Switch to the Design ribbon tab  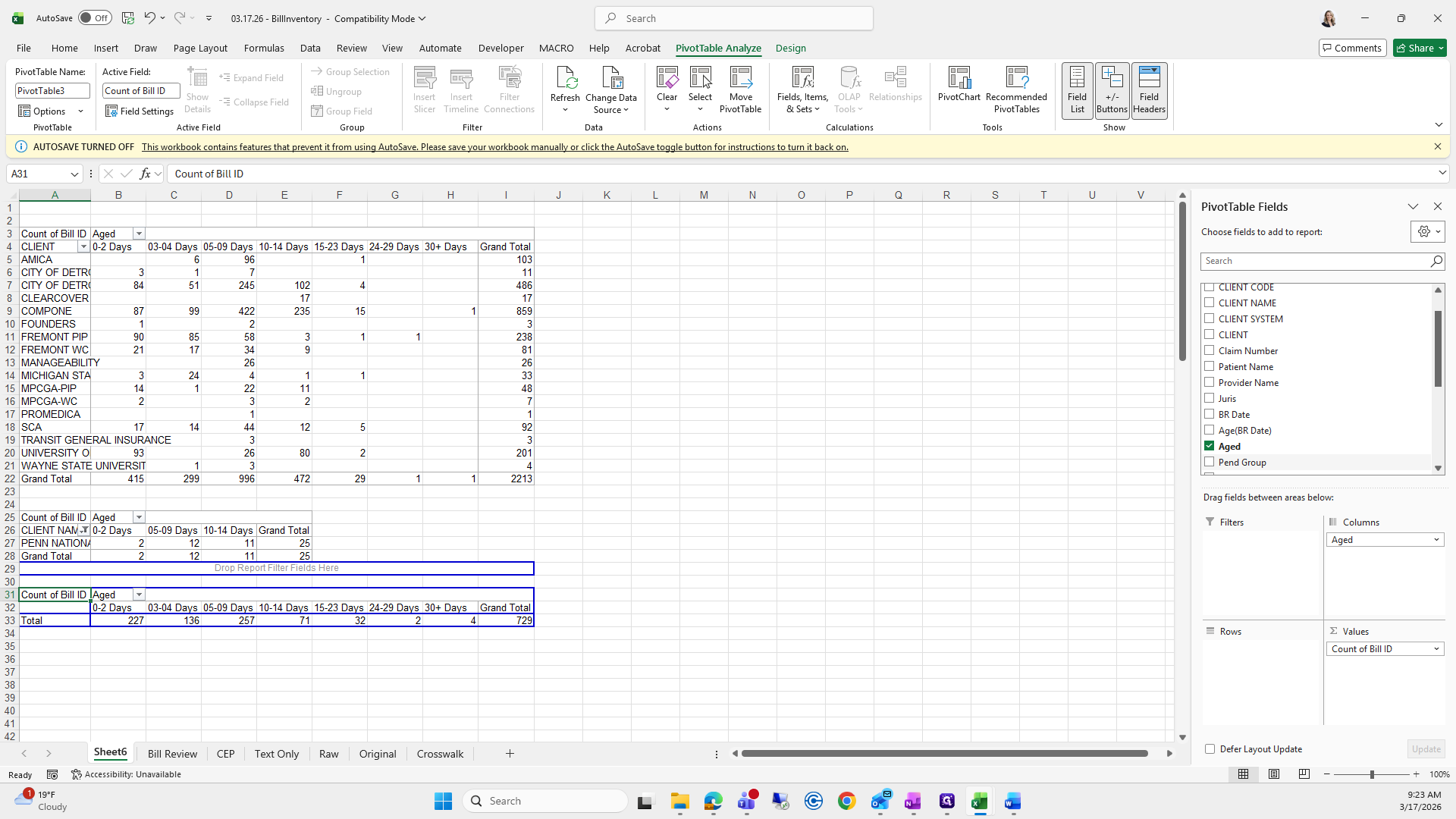[x=790, y=48]
